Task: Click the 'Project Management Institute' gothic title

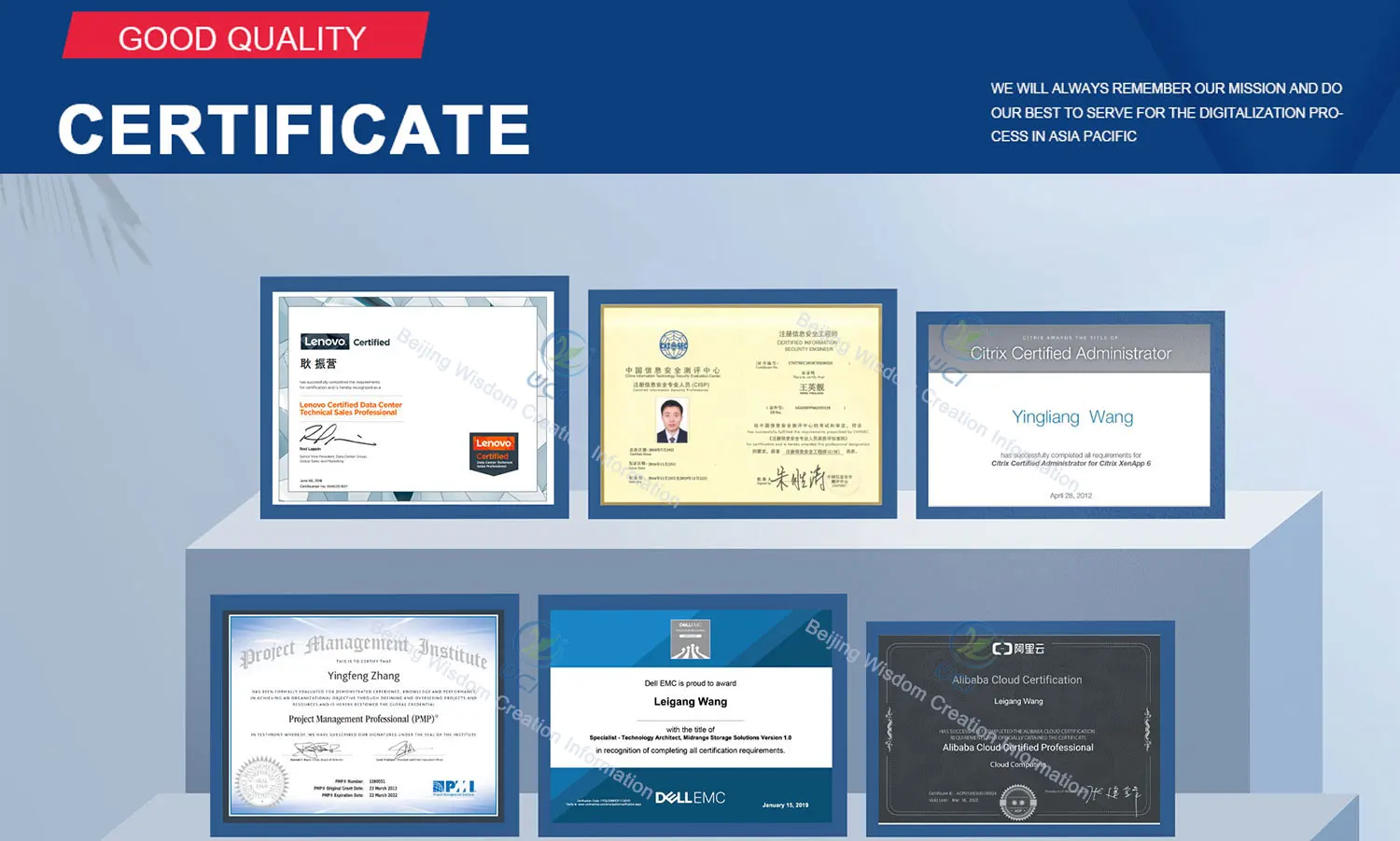Action: click(364, 649)
